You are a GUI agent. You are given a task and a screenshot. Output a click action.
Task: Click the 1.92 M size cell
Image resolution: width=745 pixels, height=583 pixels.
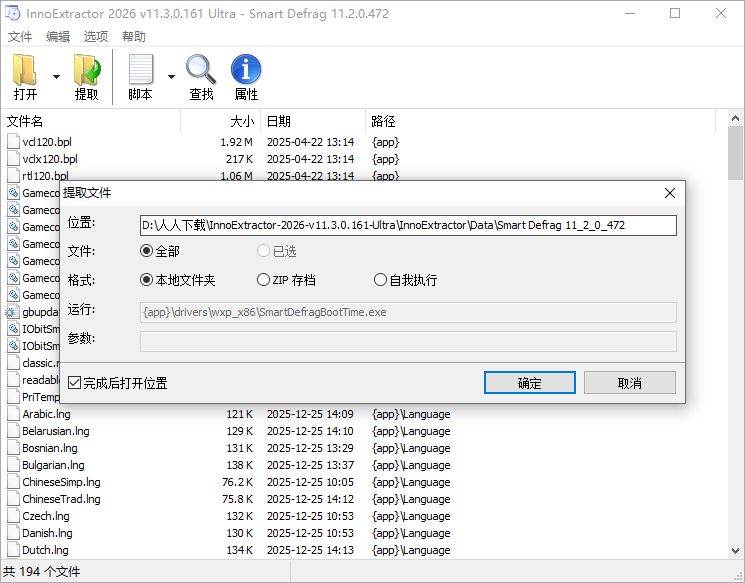tap(236, 142)
